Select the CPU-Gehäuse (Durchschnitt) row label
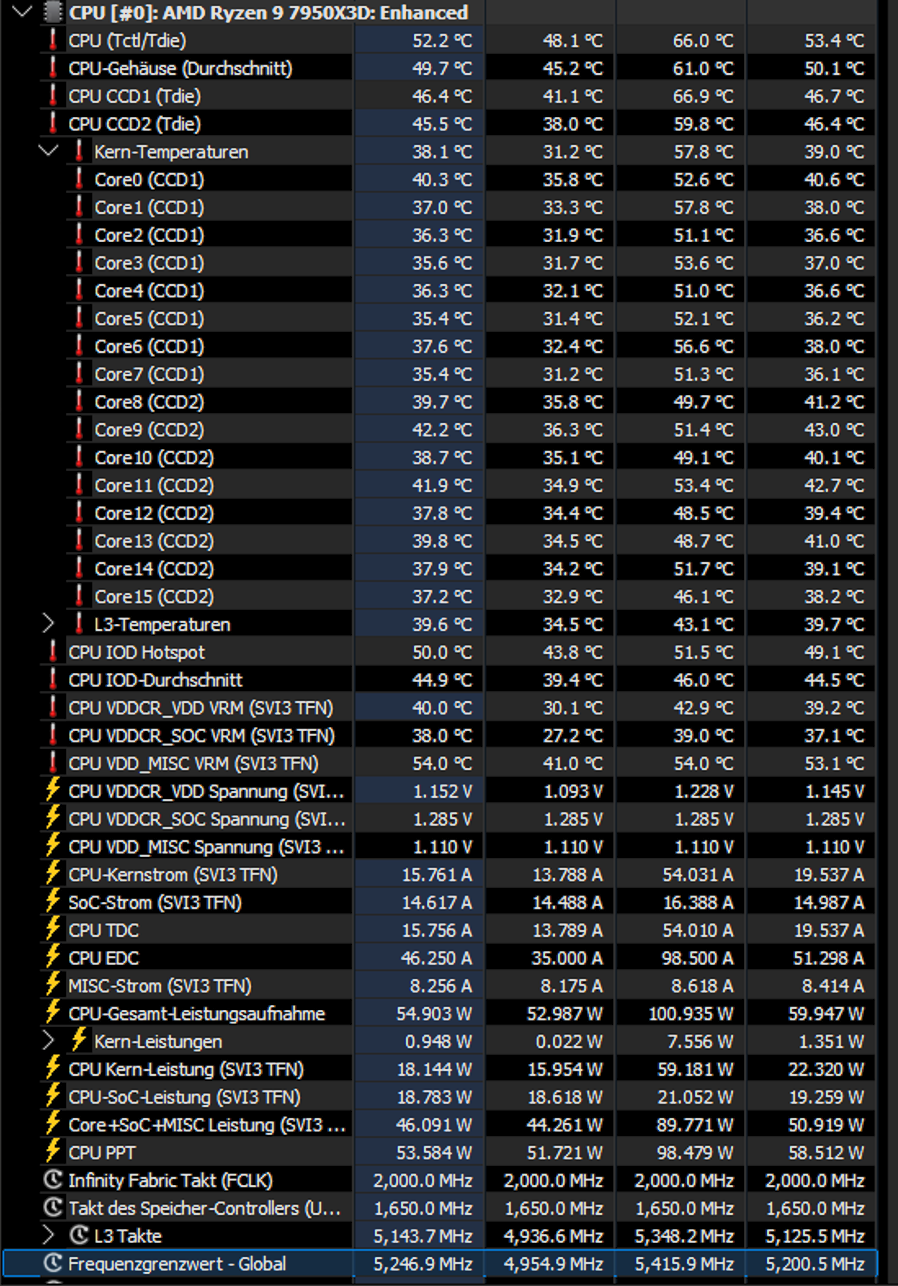Screen dimensions: 898x1286 (180, 69)
